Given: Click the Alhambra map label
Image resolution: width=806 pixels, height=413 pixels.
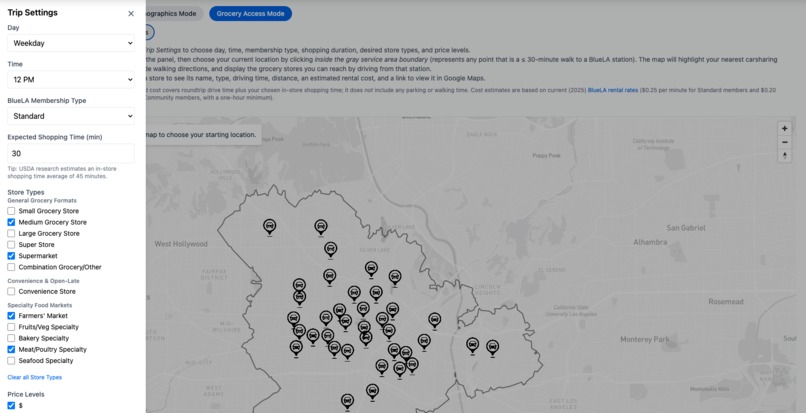Looking at the screenshot, I should 650,242.
